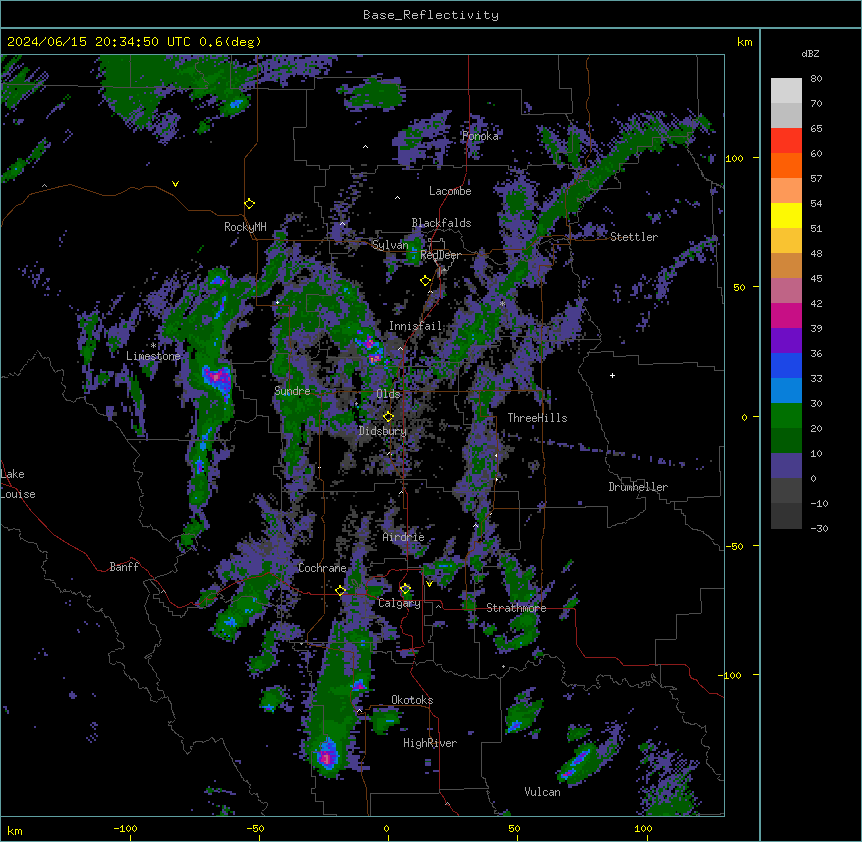Click the Stettler city label
The image size is (862, 842).
pos(634,237)
